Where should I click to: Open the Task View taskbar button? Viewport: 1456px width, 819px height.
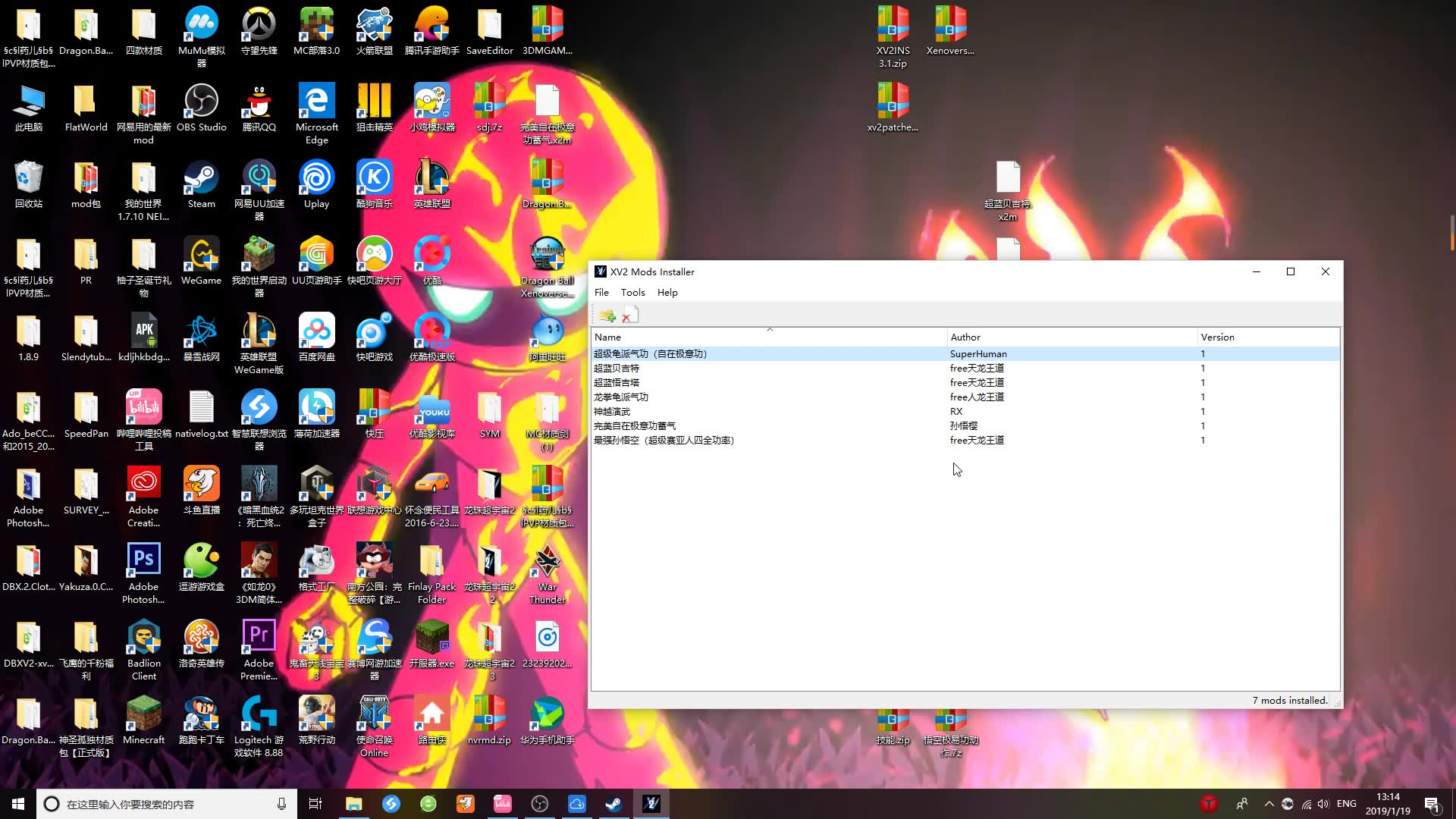click(315, 804)
